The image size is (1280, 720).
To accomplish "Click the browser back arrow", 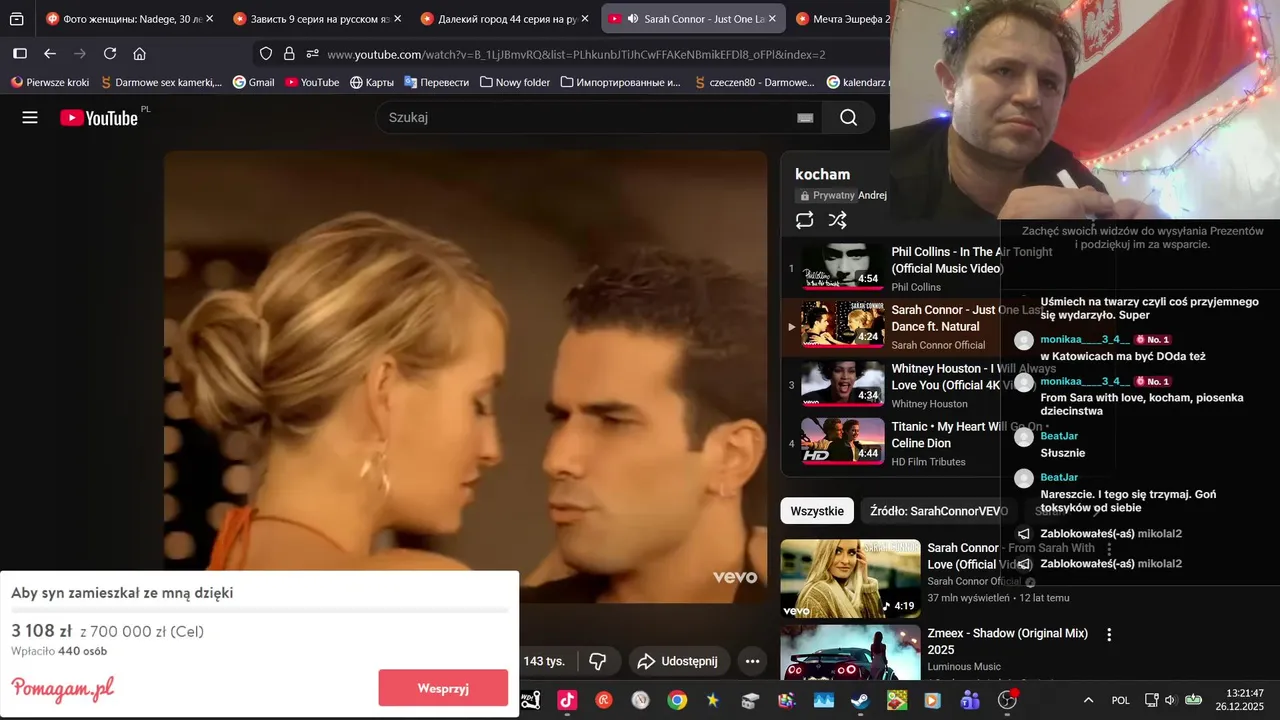I will coord(50,54).
